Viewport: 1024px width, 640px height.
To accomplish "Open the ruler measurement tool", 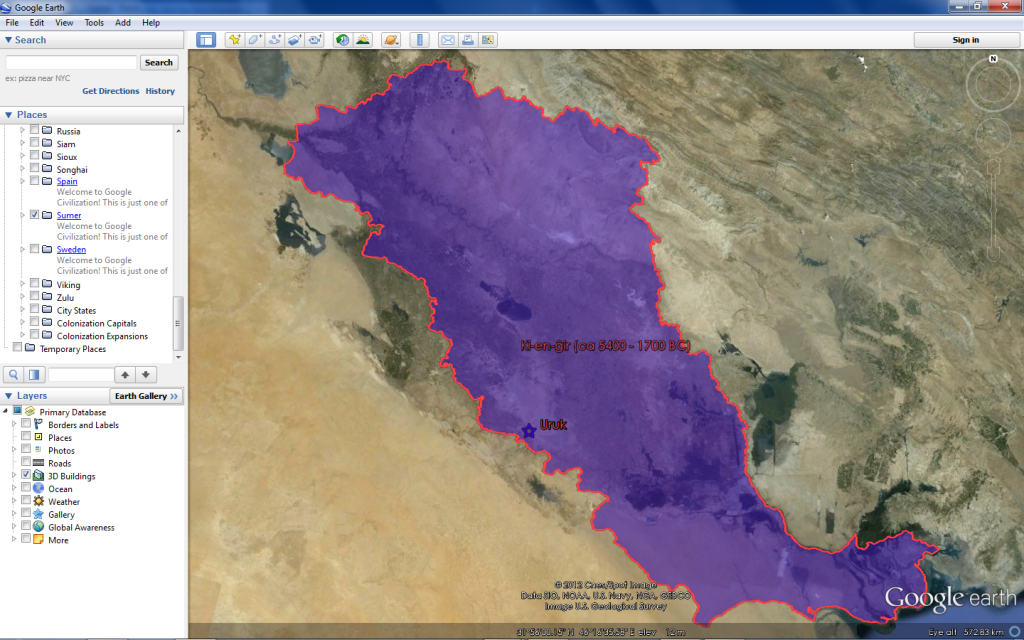I will click(419, 40).
